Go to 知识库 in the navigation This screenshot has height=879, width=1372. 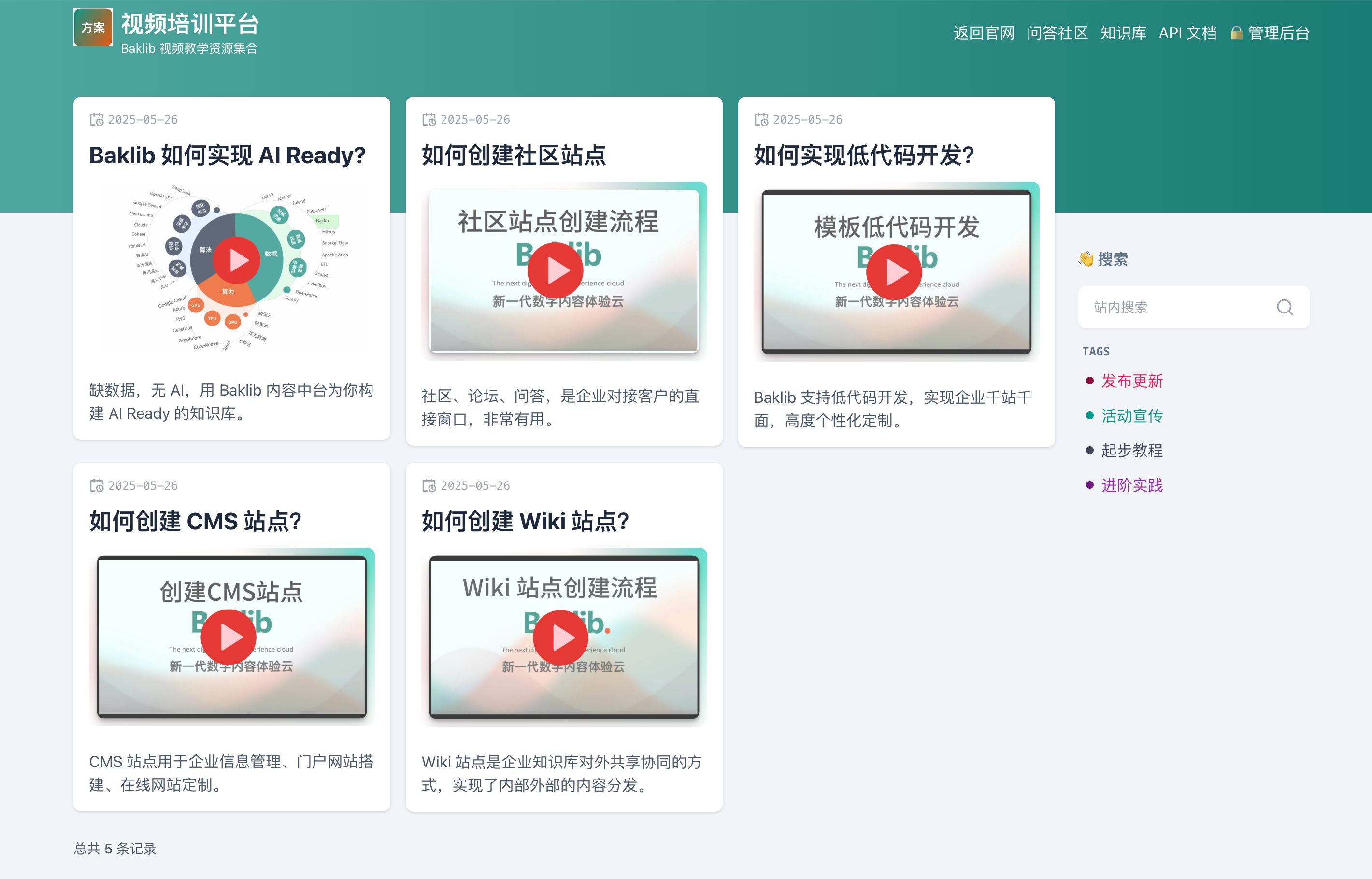pos(1123,33)
